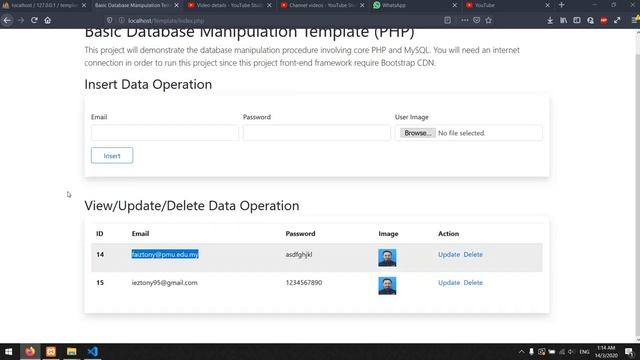Click password value asdfghjkl
The width and height of the screenshot is (640, 360).
(299, 254)
